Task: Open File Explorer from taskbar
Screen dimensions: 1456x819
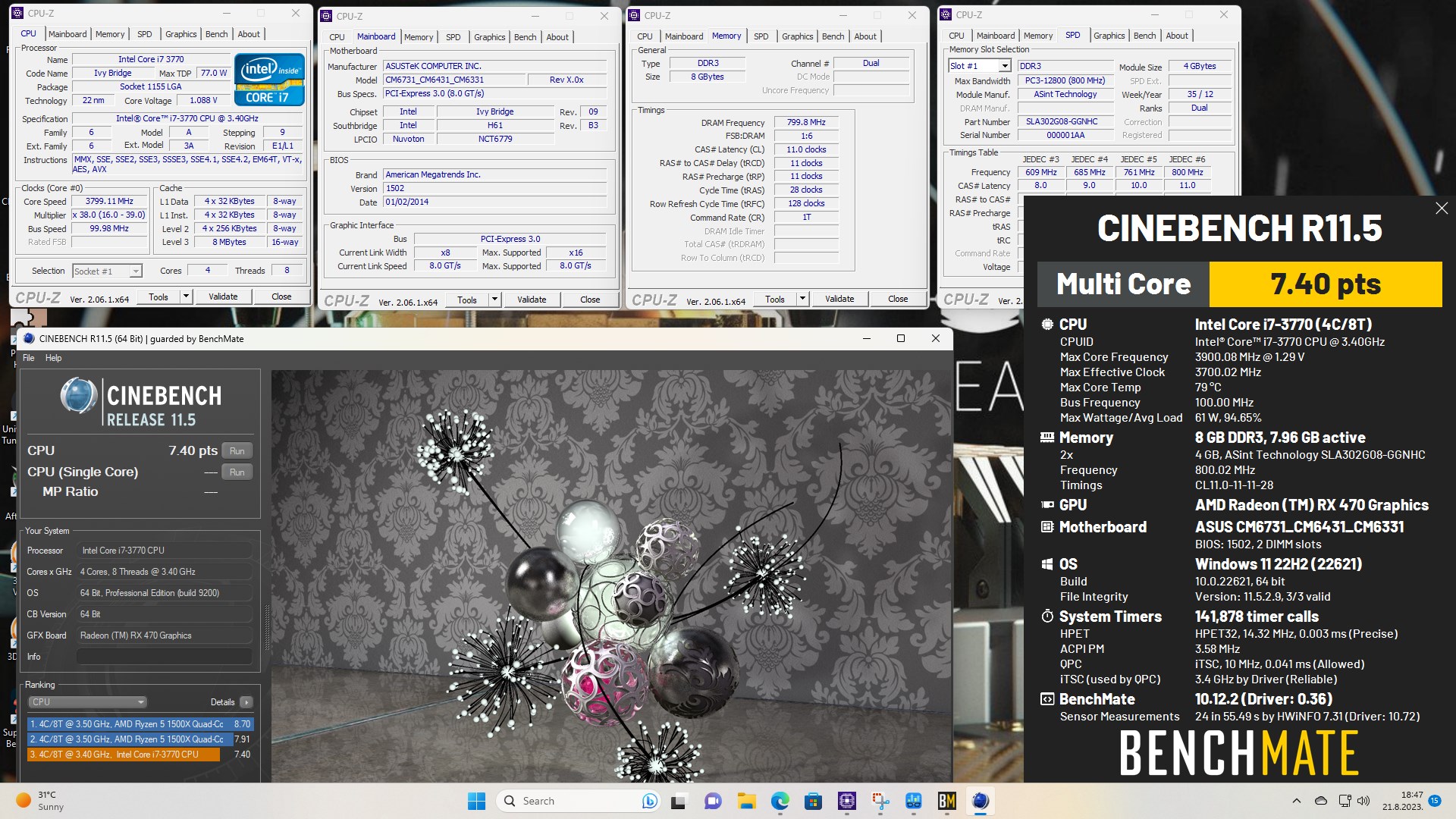Action: coord(747,801)
